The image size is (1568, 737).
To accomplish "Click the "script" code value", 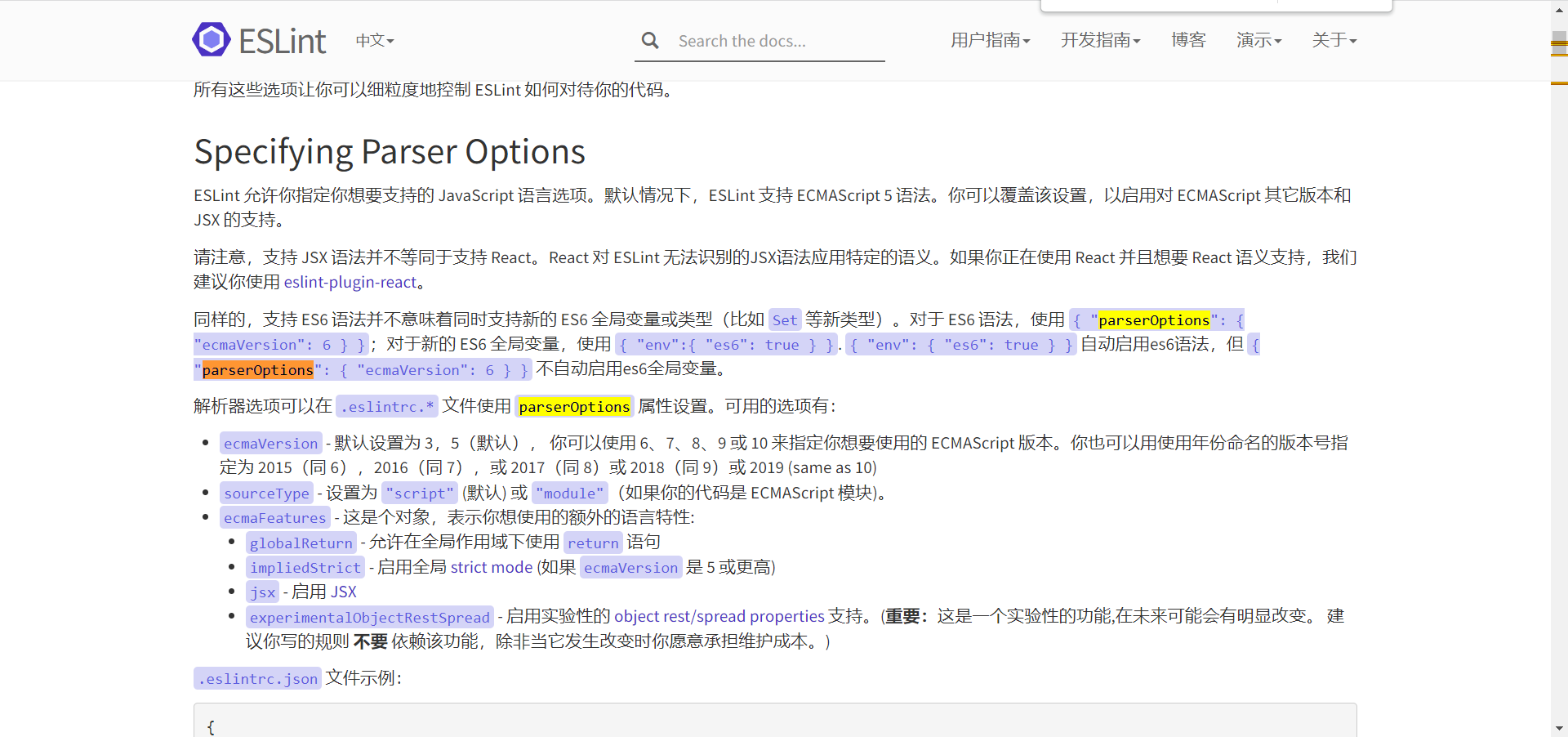I will (x=420, y=493).
